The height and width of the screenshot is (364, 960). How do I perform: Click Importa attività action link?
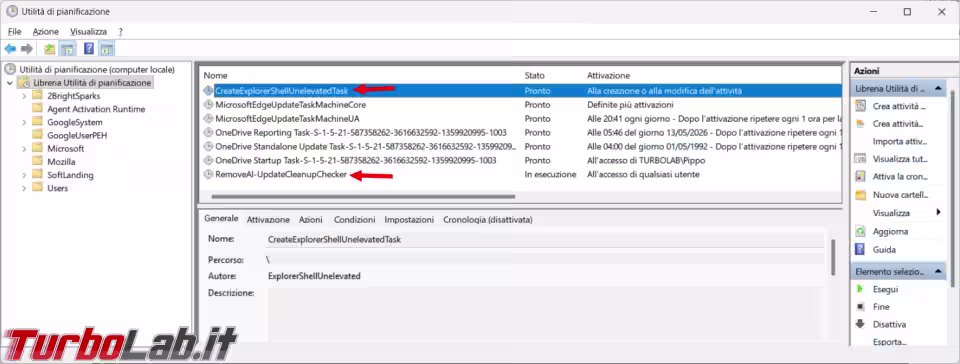coord(900,141)
